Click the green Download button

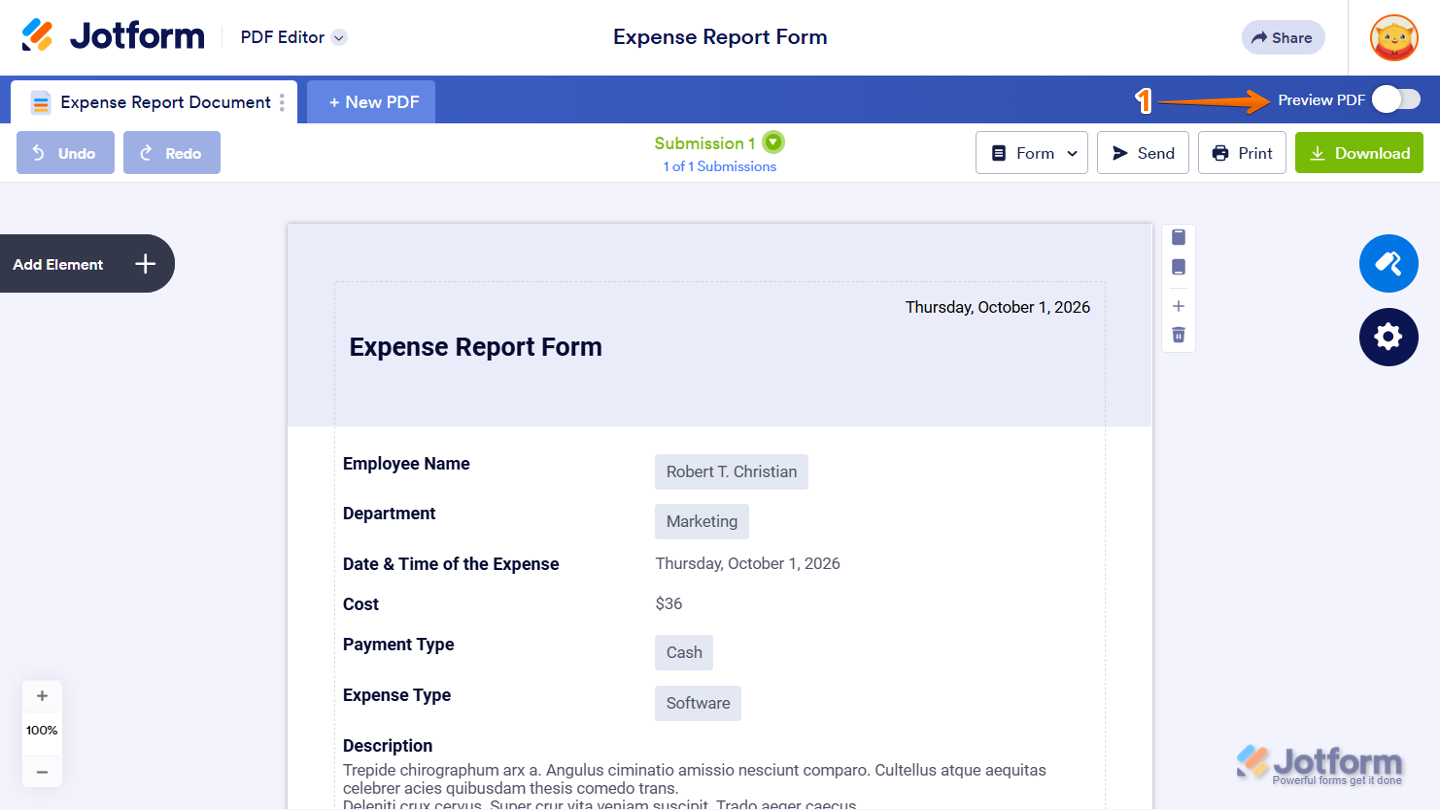tap(1359, 153)
